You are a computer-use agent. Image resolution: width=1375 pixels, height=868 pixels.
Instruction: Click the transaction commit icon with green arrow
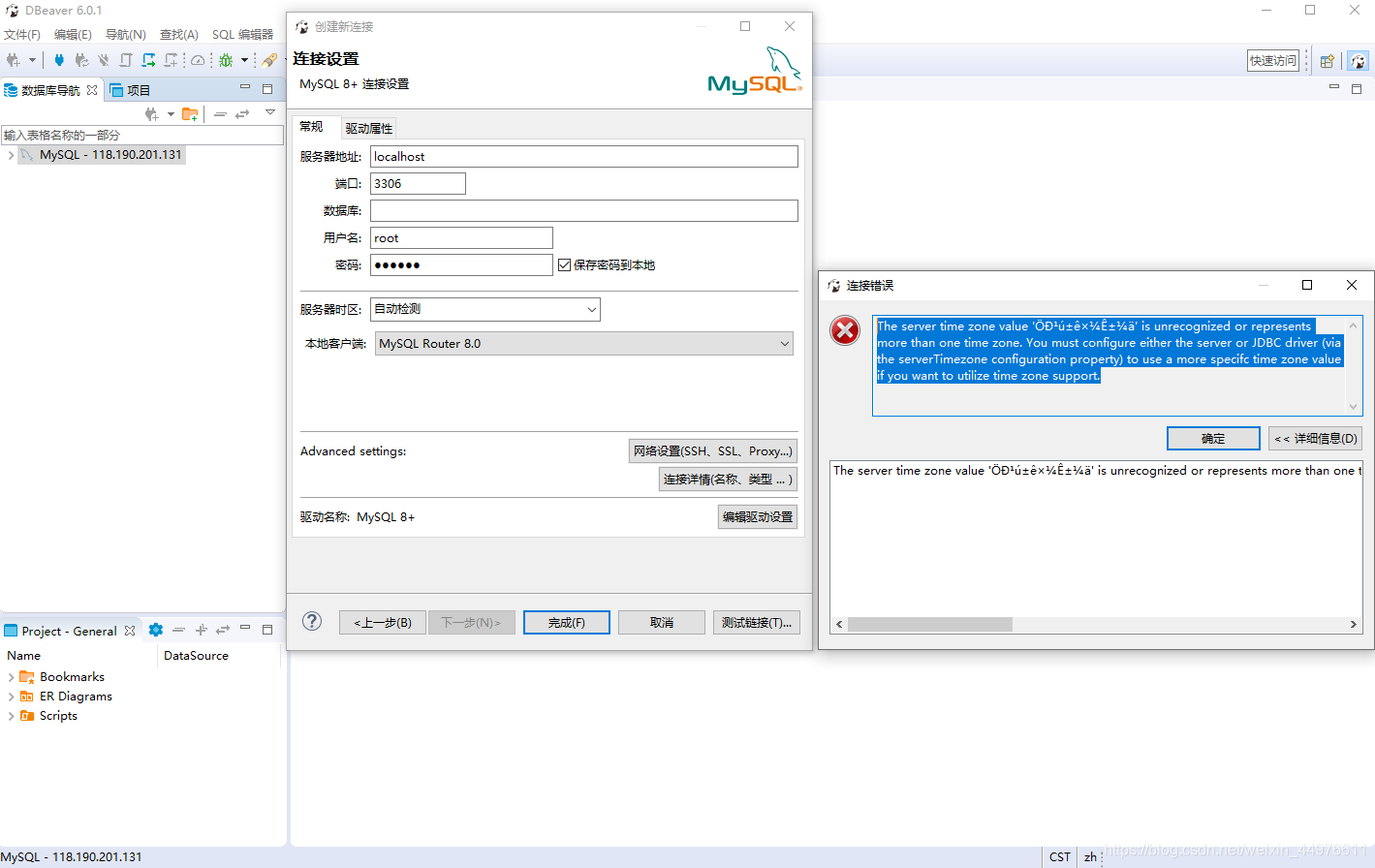tap(148, 60)
